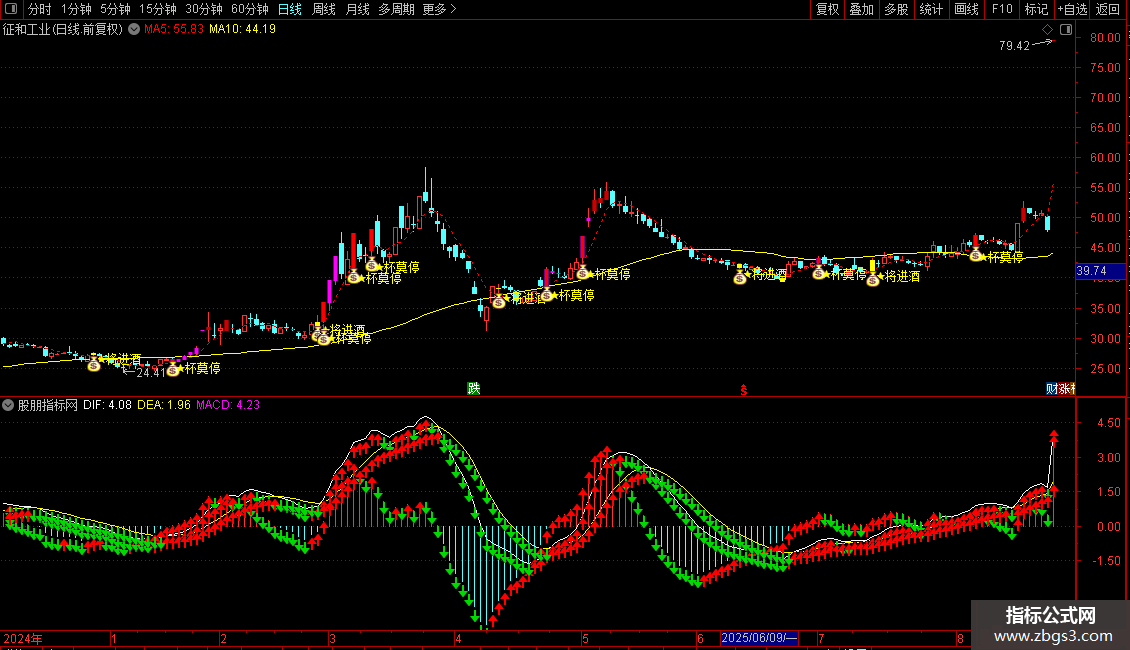
Task: Click the 39.74 current price label
Action: pos(1100,271)
